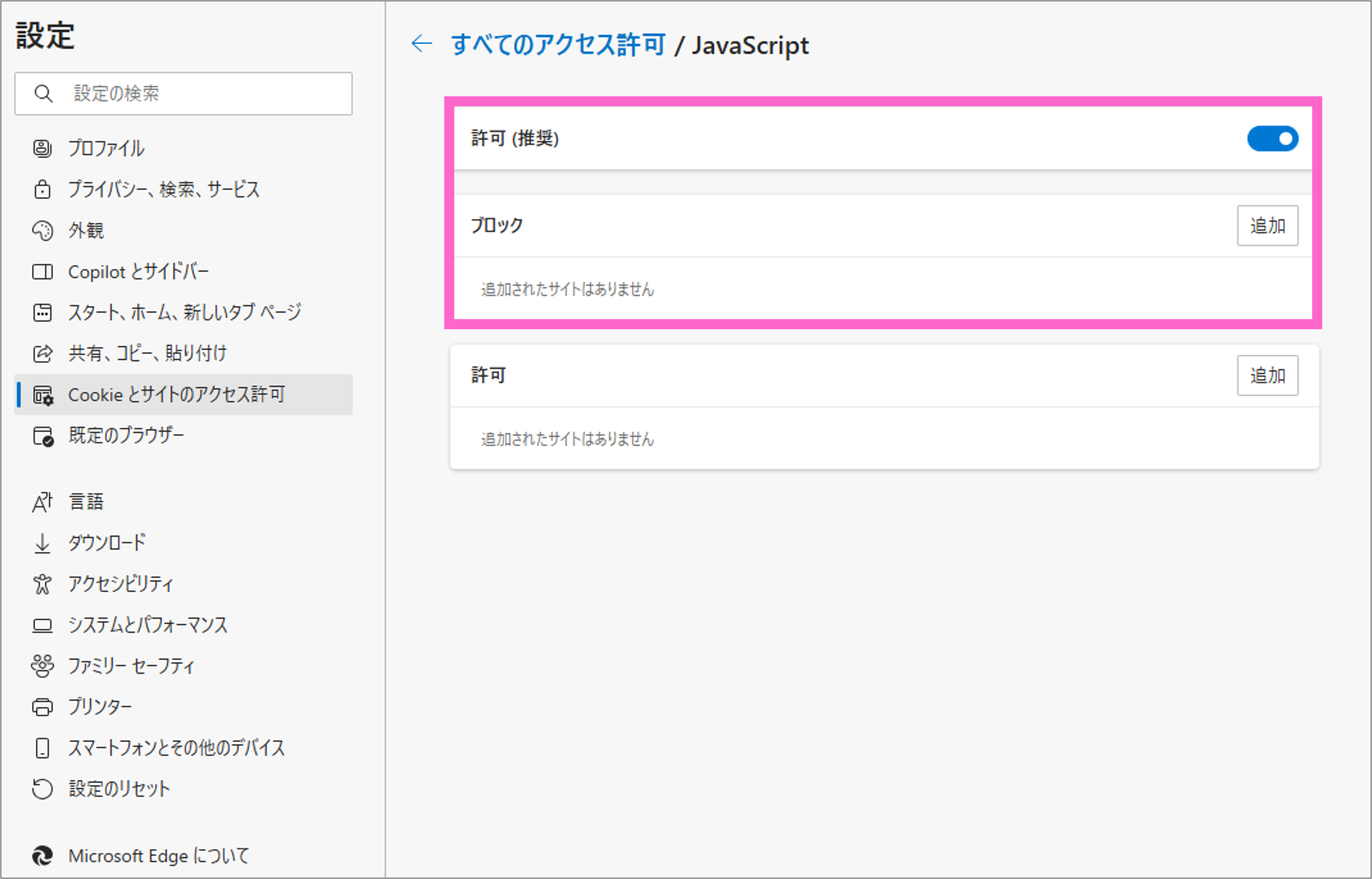Click the 設定の検索 search field

(184, 94)
